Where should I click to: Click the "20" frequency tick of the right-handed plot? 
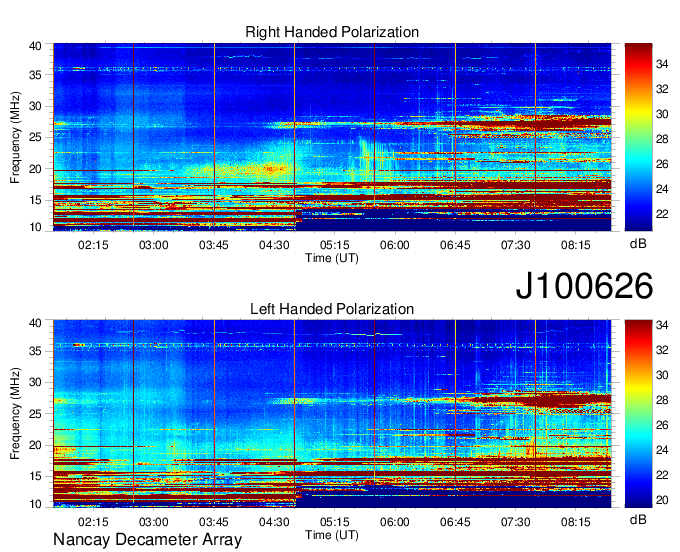[x=35, y=169]
